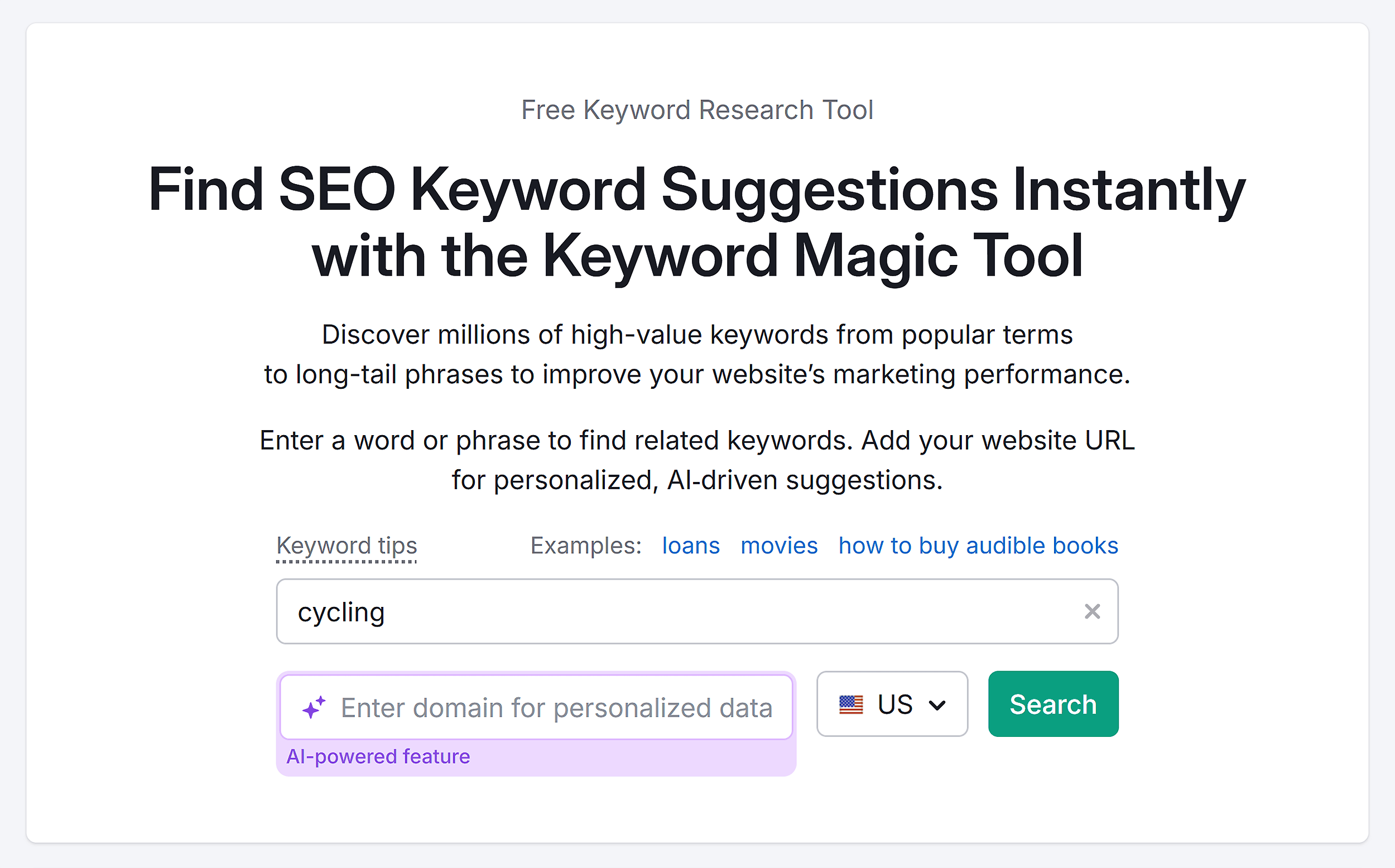The image size is (1395, 868).
Task: Click the purple AI domain input box
Action: click(537, 707)
